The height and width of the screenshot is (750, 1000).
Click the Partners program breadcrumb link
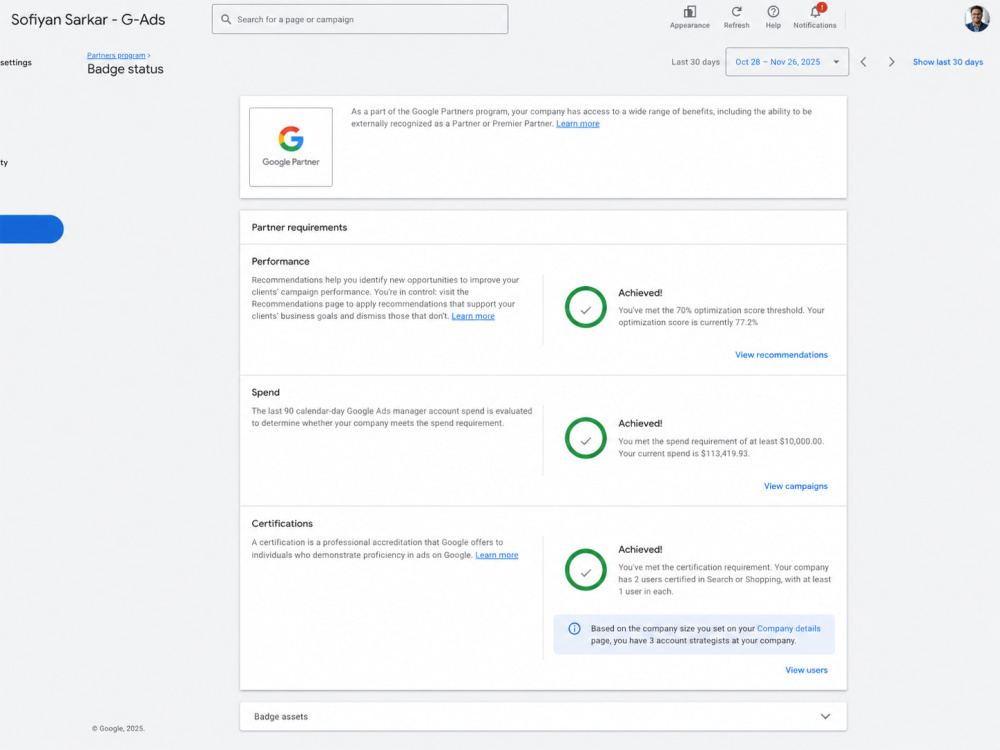click(116, 55)
